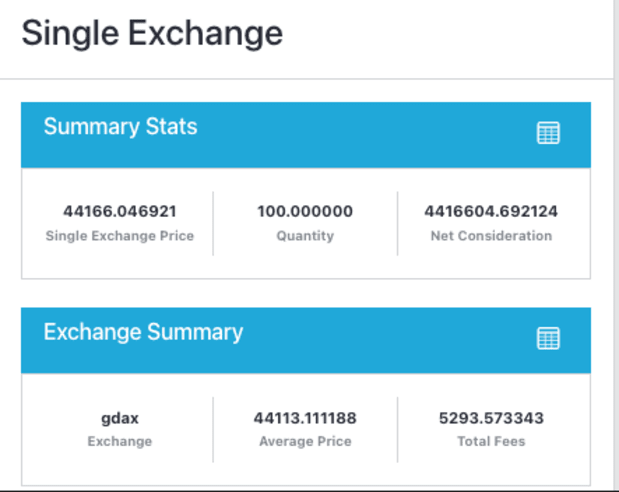Click the Total Fees label
619x492 pixels.
pos(491,441)
